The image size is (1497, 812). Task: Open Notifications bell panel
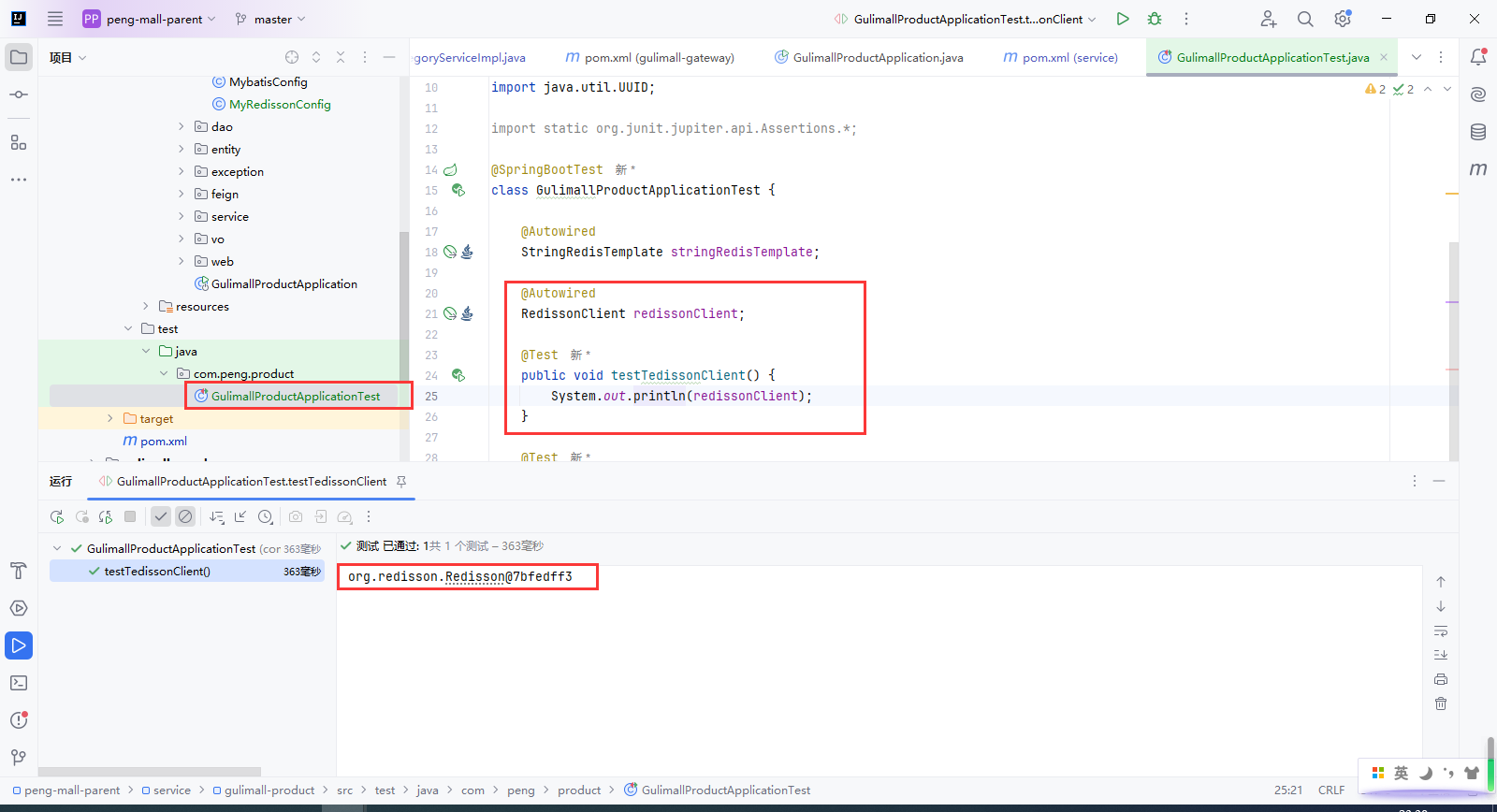(x=1478, y=57)
